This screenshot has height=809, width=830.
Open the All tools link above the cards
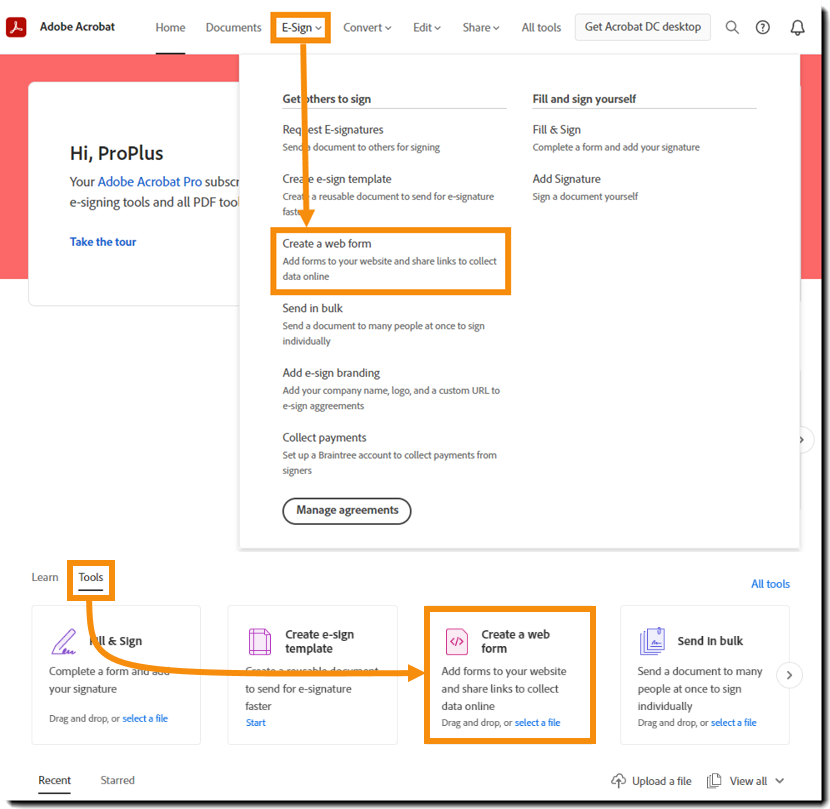[770, 583]
